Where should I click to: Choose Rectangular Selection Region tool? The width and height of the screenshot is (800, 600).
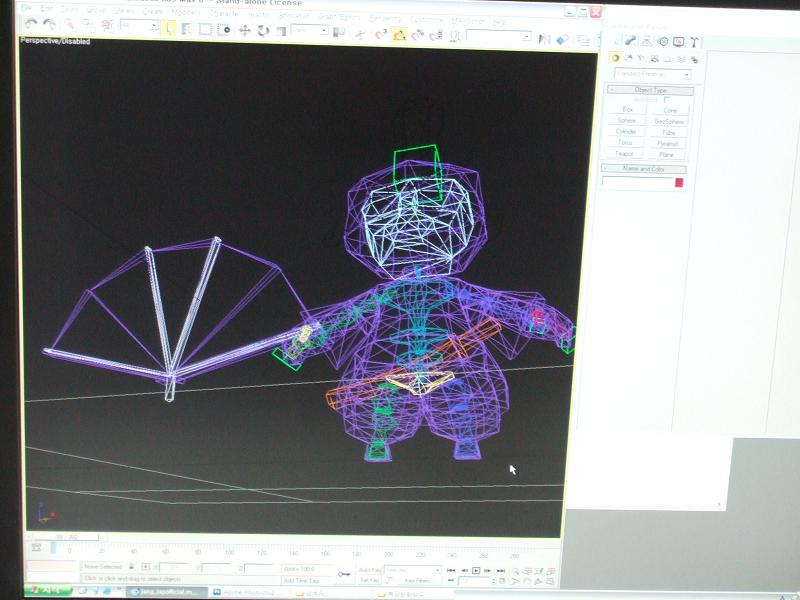pyautogui.click(x=205, y=30)
